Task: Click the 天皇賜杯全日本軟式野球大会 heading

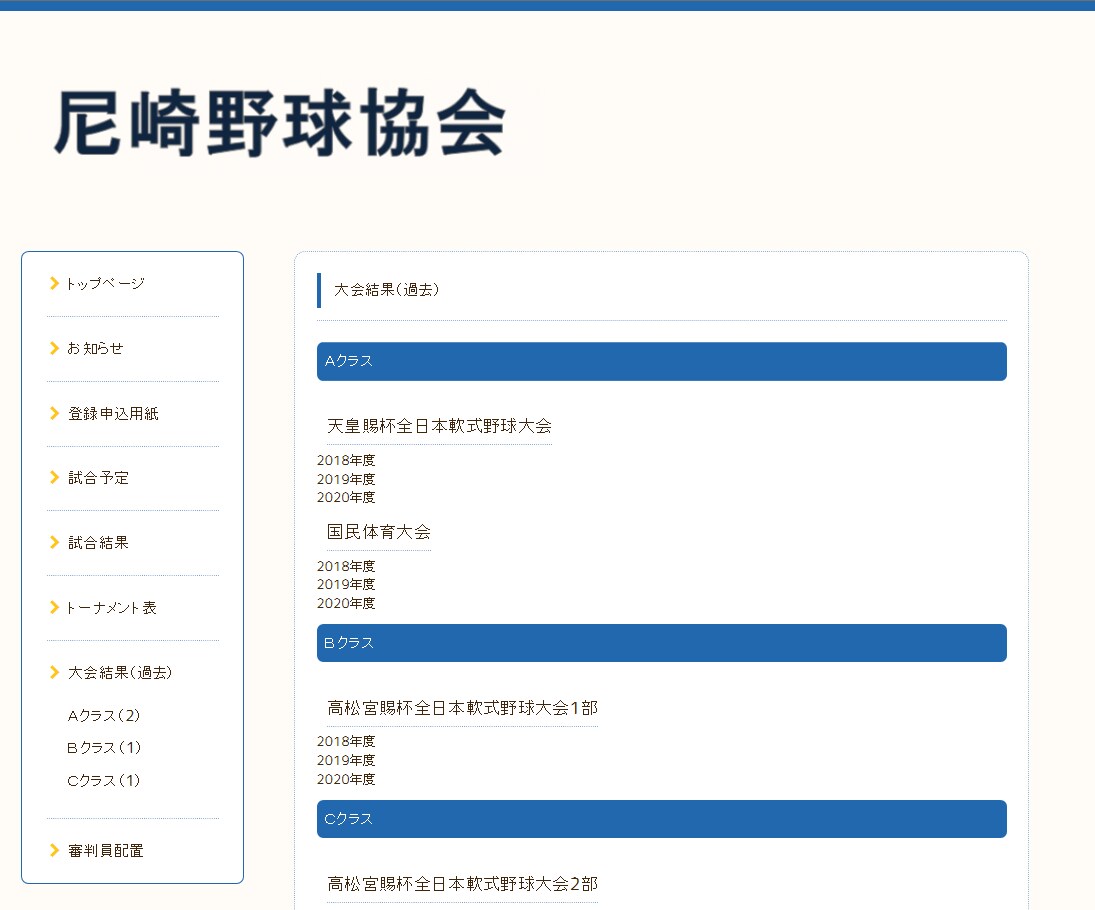Action: click(439, 426)
